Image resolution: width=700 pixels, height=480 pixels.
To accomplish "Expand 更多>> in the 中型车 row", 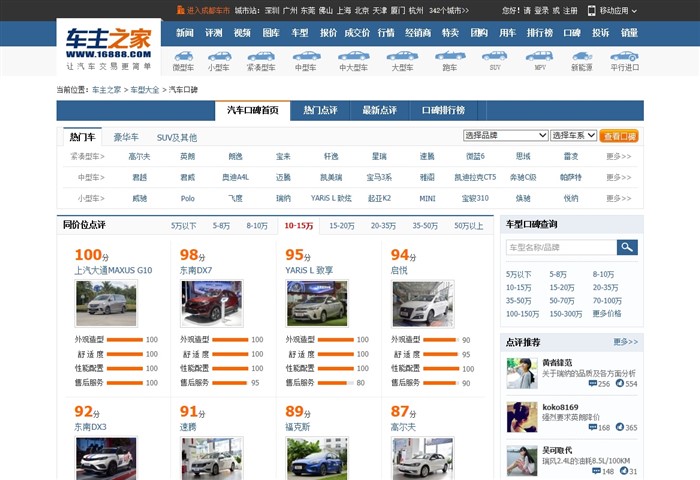I will (619, 177).
